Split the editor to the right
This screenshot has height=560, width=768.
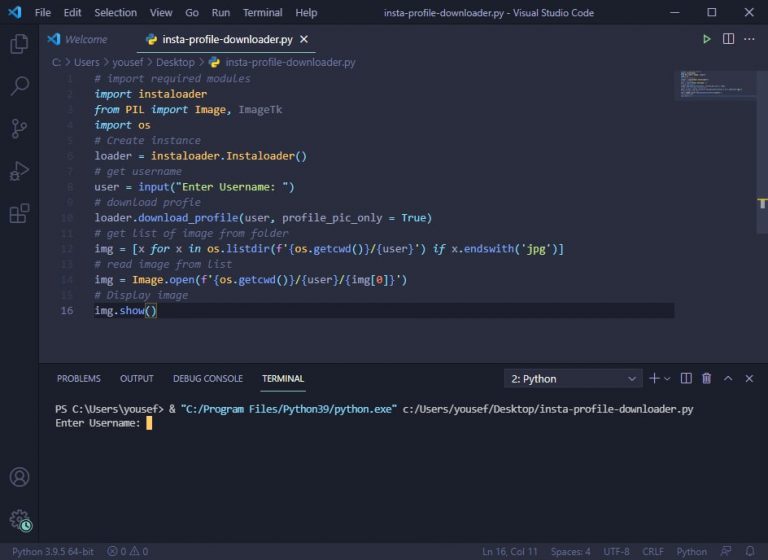tap(728, 39)
